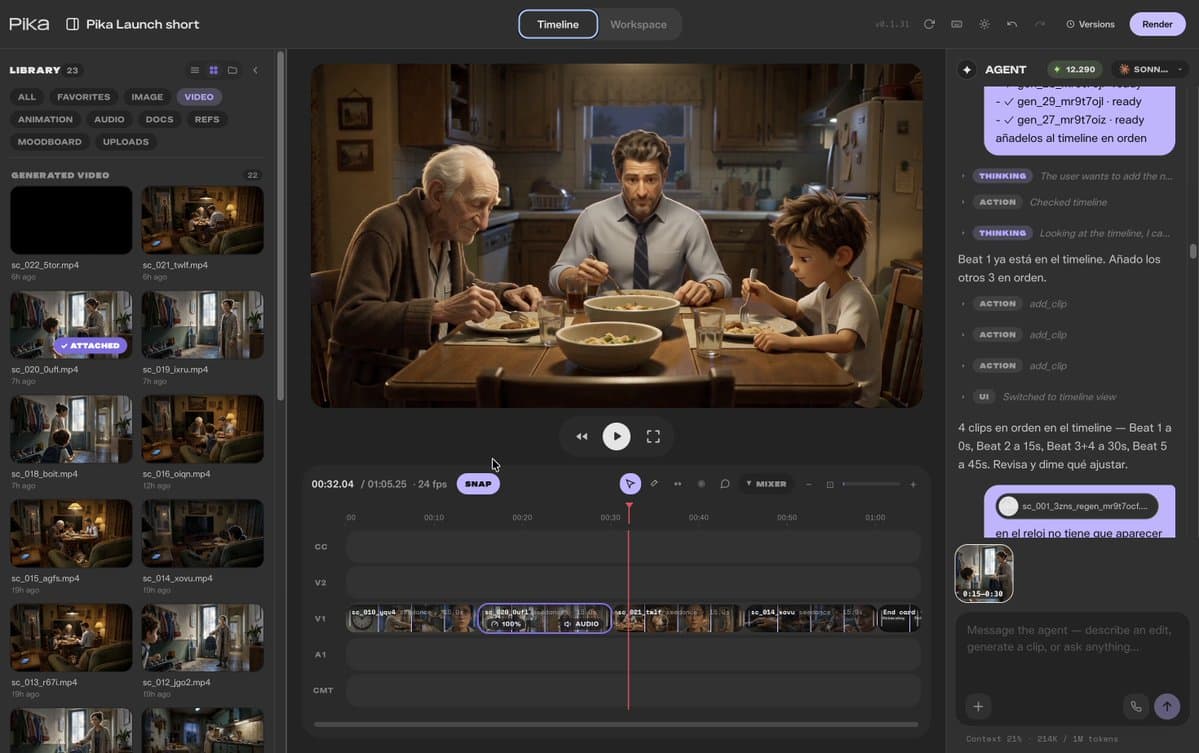Expand the 'Checked timeline' ACTION entry
The image size is (1199, 753).
click(1034, 203)
